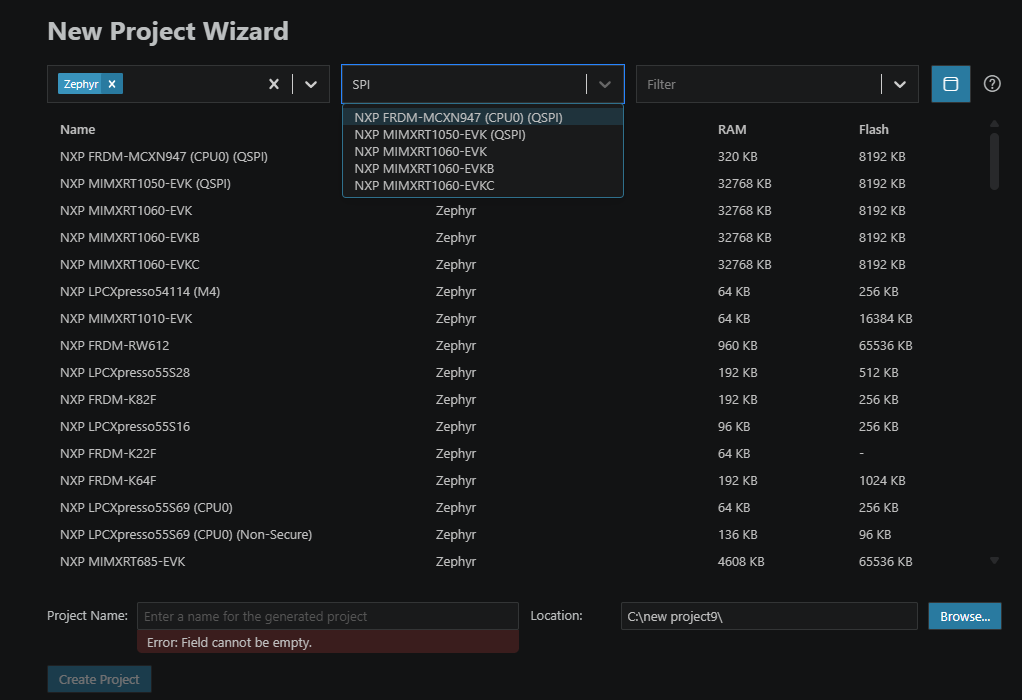This screenshot has width=1022, height=700.
Task: Click the 512 KB flash value
Action: point(879,373)
